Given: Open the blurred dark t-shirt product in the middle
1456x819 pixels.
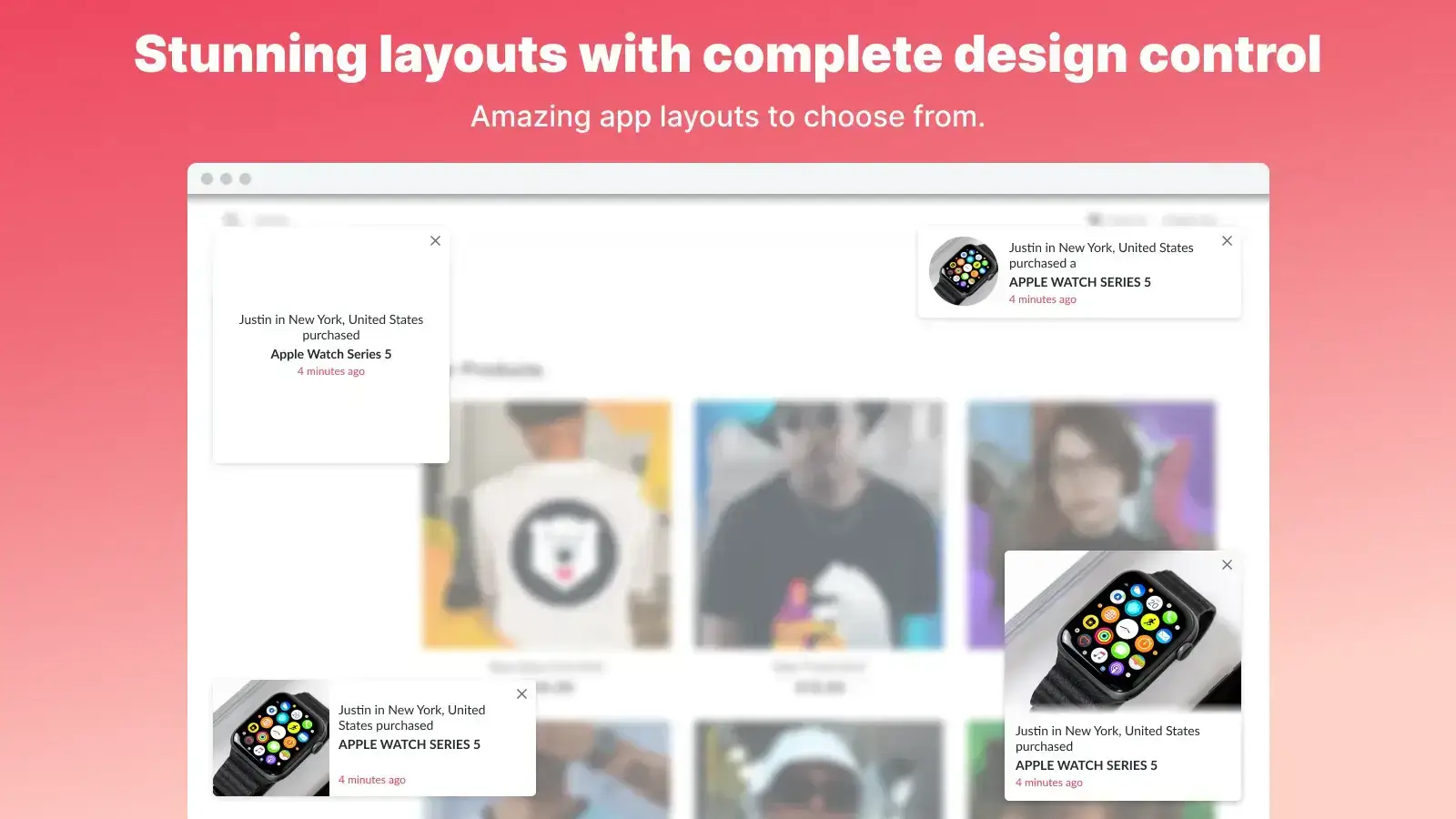Looking at the screenshot, I should 819,525.
